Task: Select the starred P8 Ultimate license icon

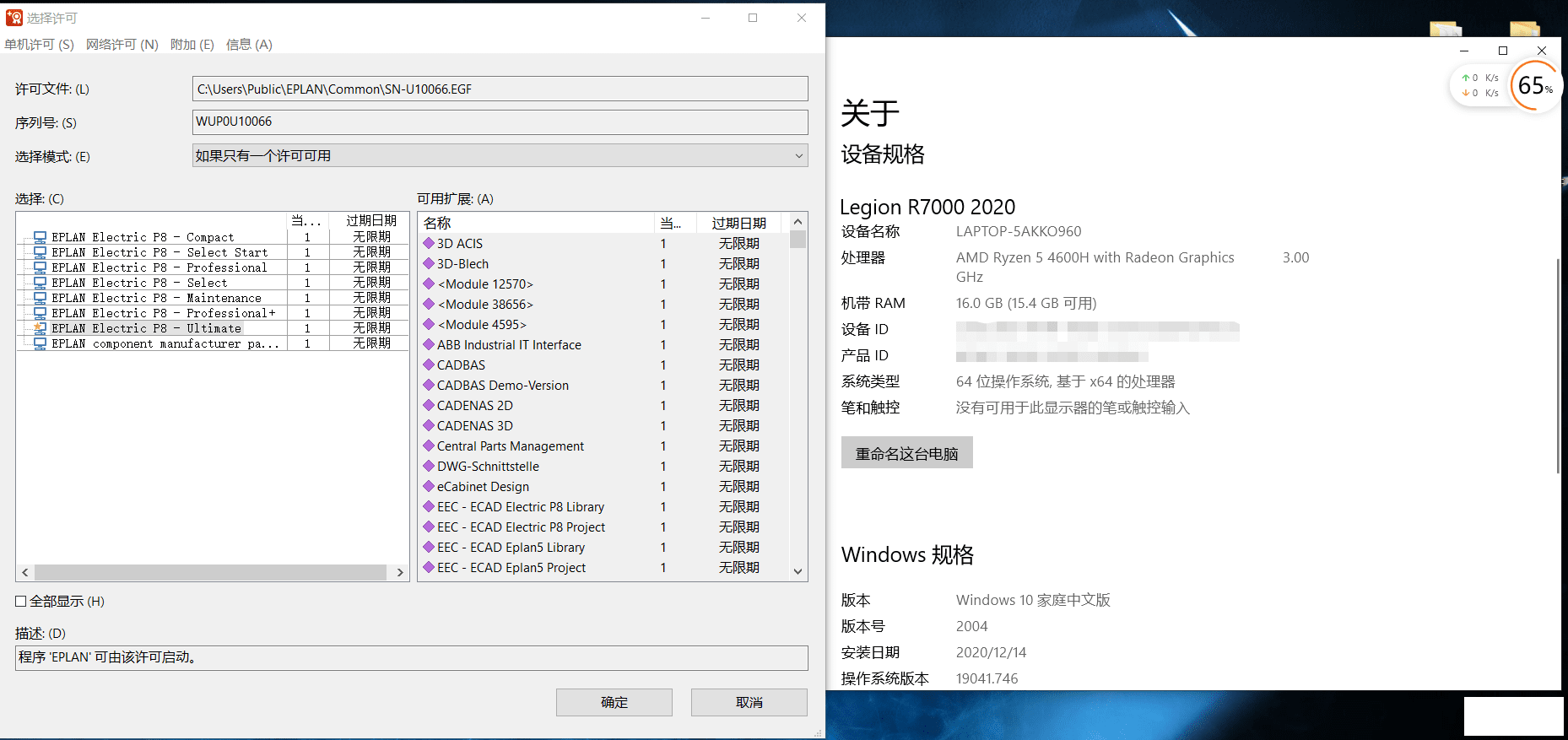Action: 40,328
